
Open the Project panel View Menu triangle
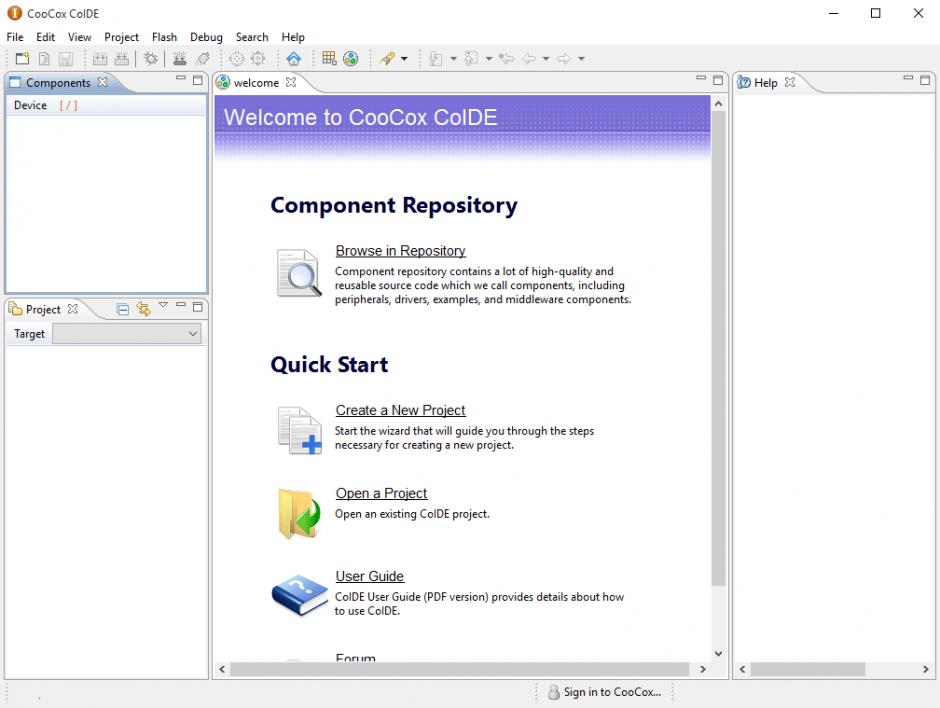point(163,305)
